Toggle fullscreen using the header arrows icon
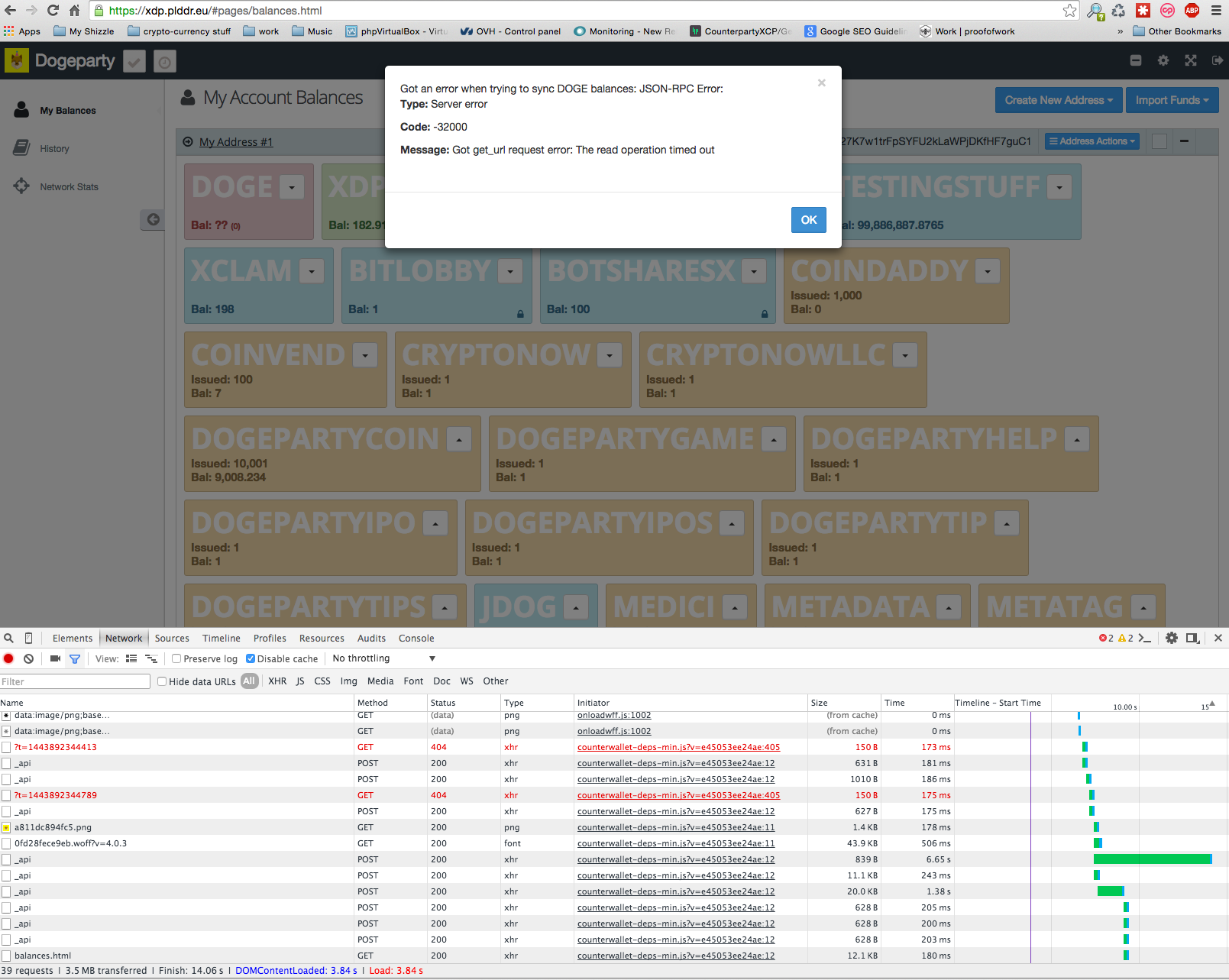The height and width of the screenshot is (980, 1229). [1191, 60]
